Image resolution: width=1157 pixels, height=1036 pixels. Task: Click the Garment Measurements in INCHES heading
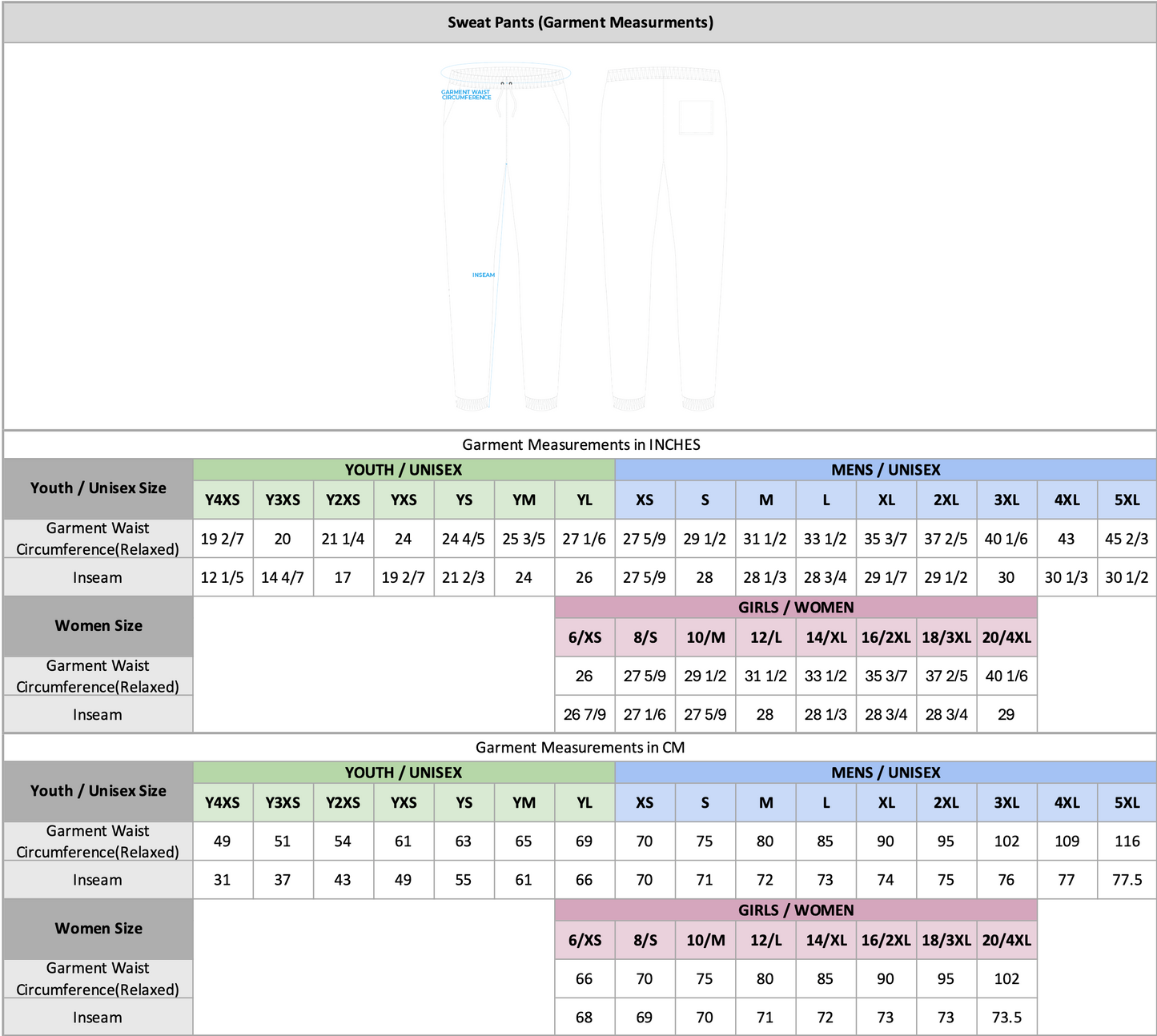(x=580, y=444)
